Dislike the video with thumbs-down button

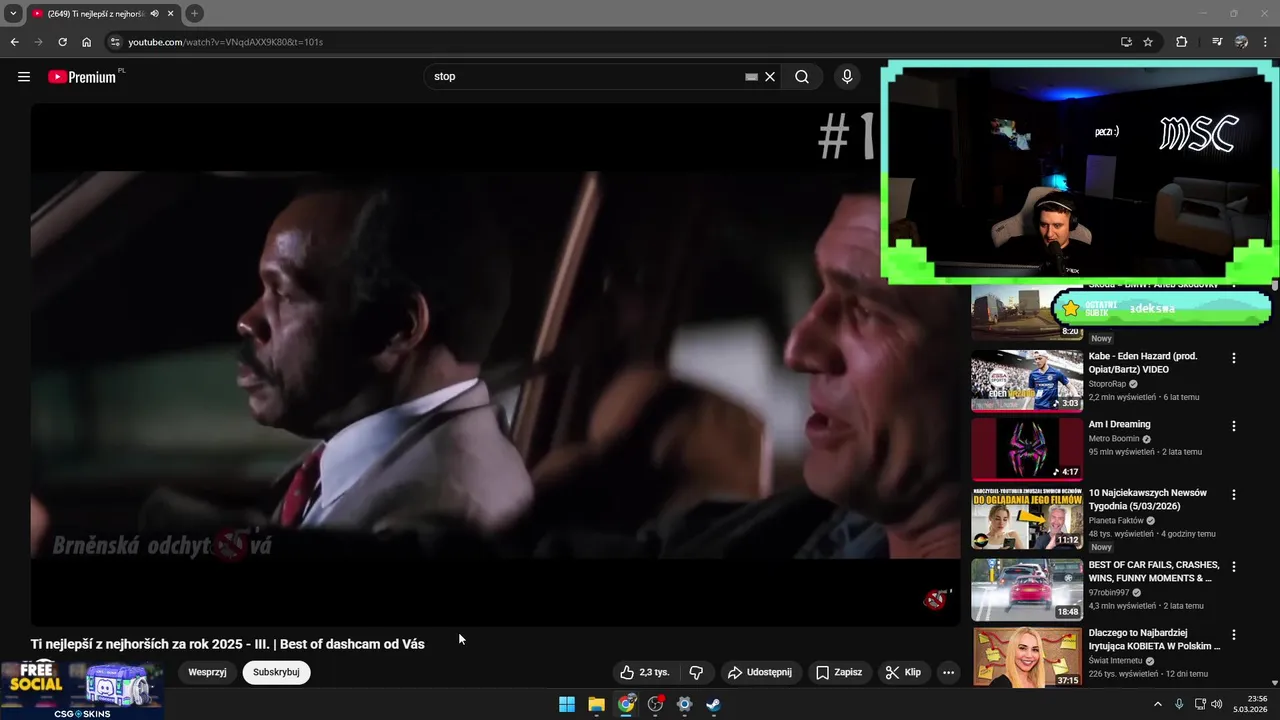tap(697, 672)
